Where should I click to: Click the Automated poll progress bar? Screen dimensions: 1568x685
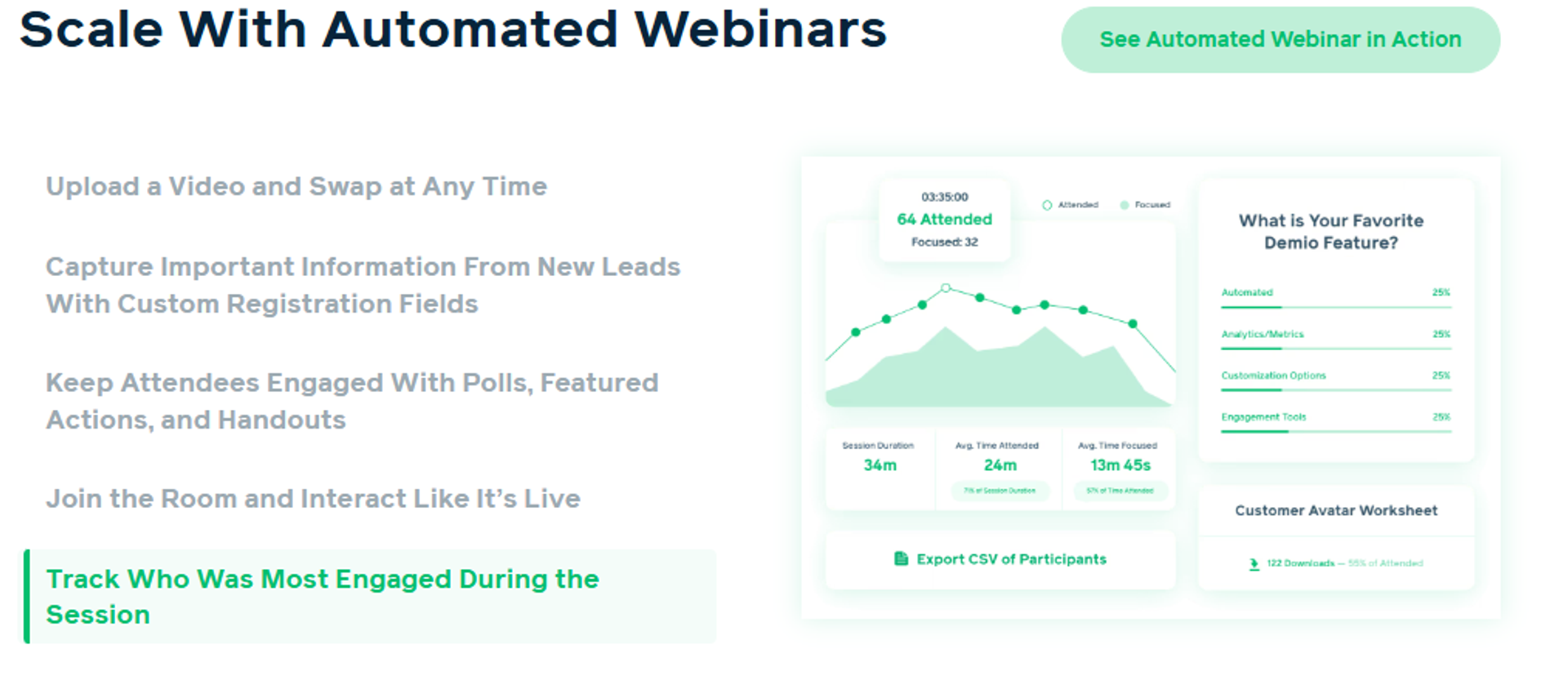[x=1336, y=307]
